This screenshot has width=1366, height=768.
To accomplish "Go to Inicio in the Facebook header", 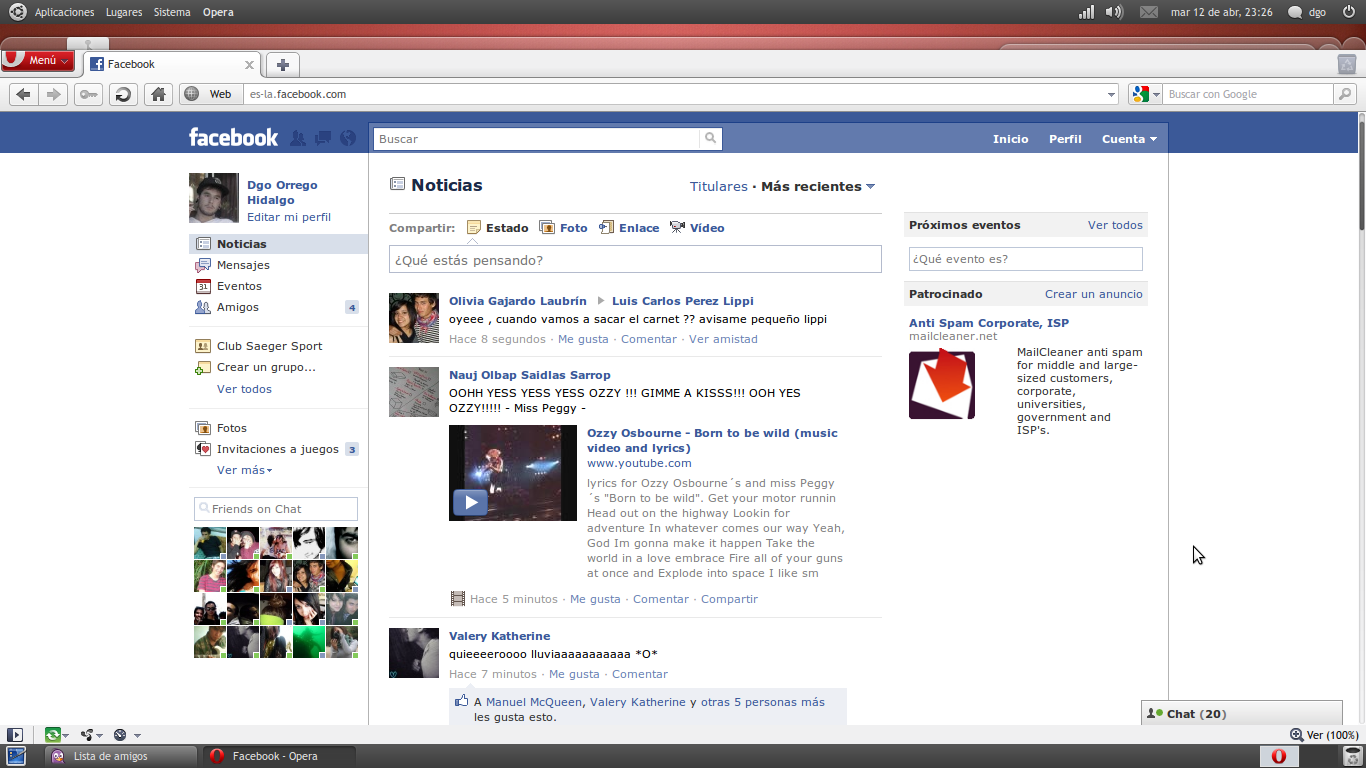I will [1010, 139].
